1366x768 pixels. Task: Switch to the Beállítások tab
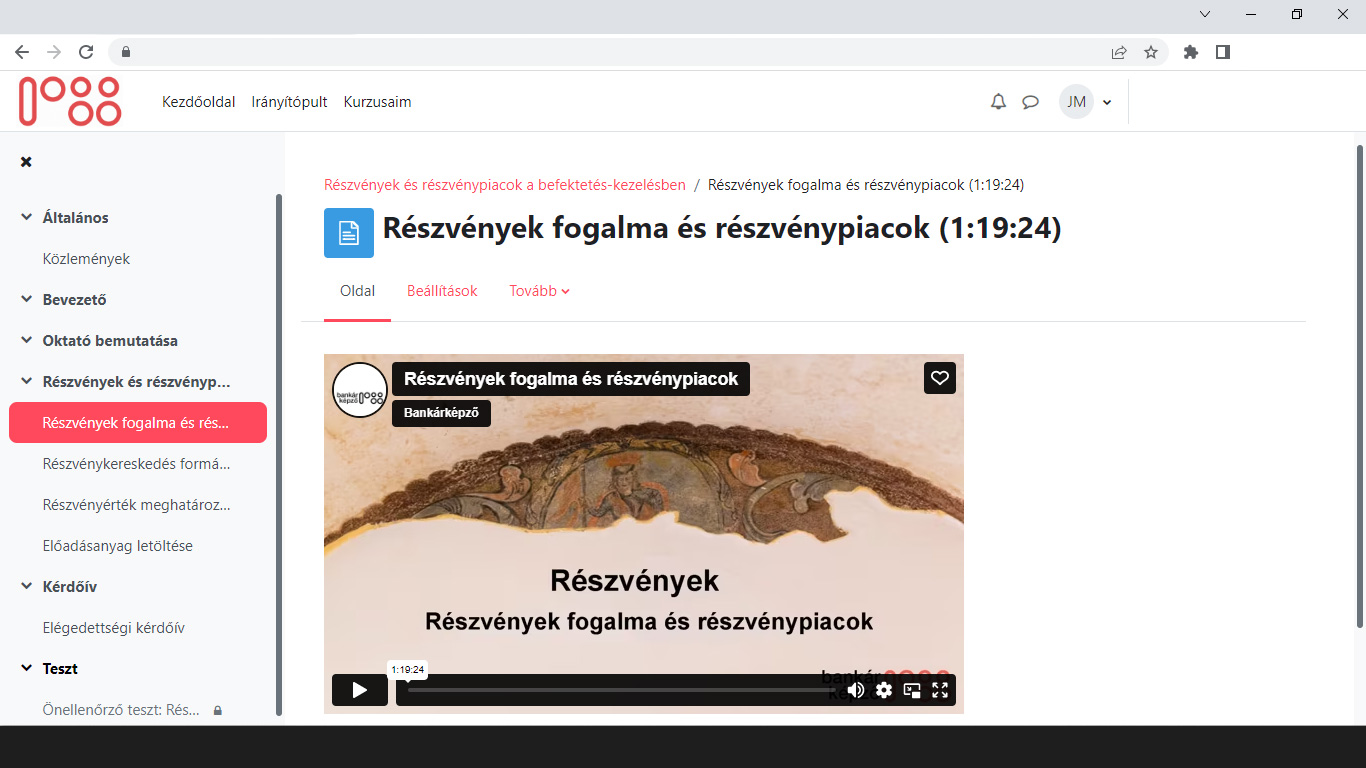coord(442,291)
